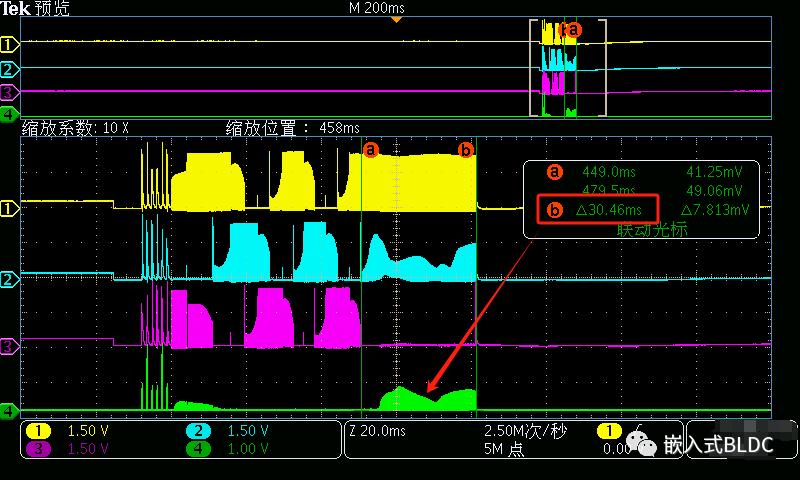This screenshot has height=480, width=800.
Task: Select channel 4 ground marker in zoom view
Action: click(9, 411)
